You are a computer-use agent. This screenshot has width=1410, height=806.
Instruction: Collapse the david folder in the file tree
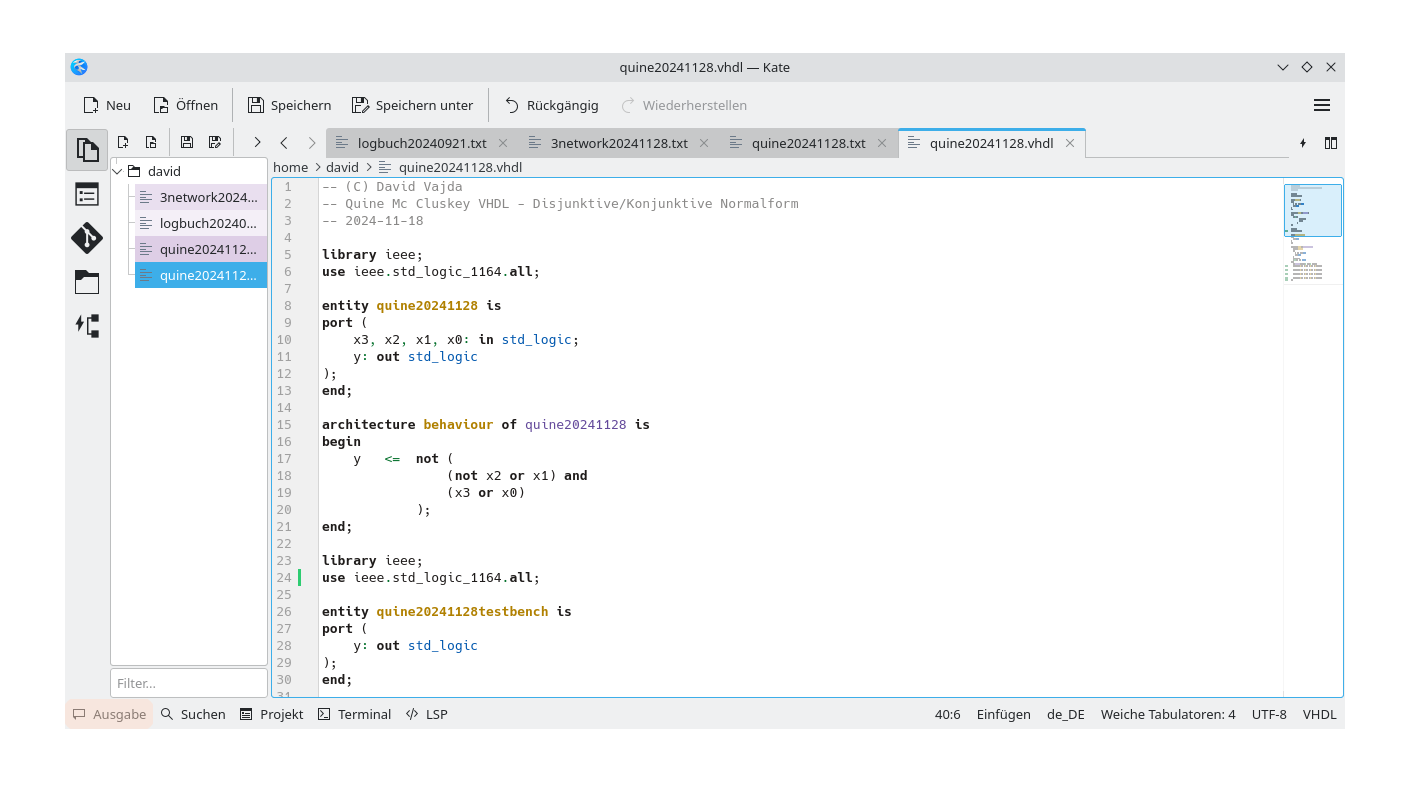(117, 170)
